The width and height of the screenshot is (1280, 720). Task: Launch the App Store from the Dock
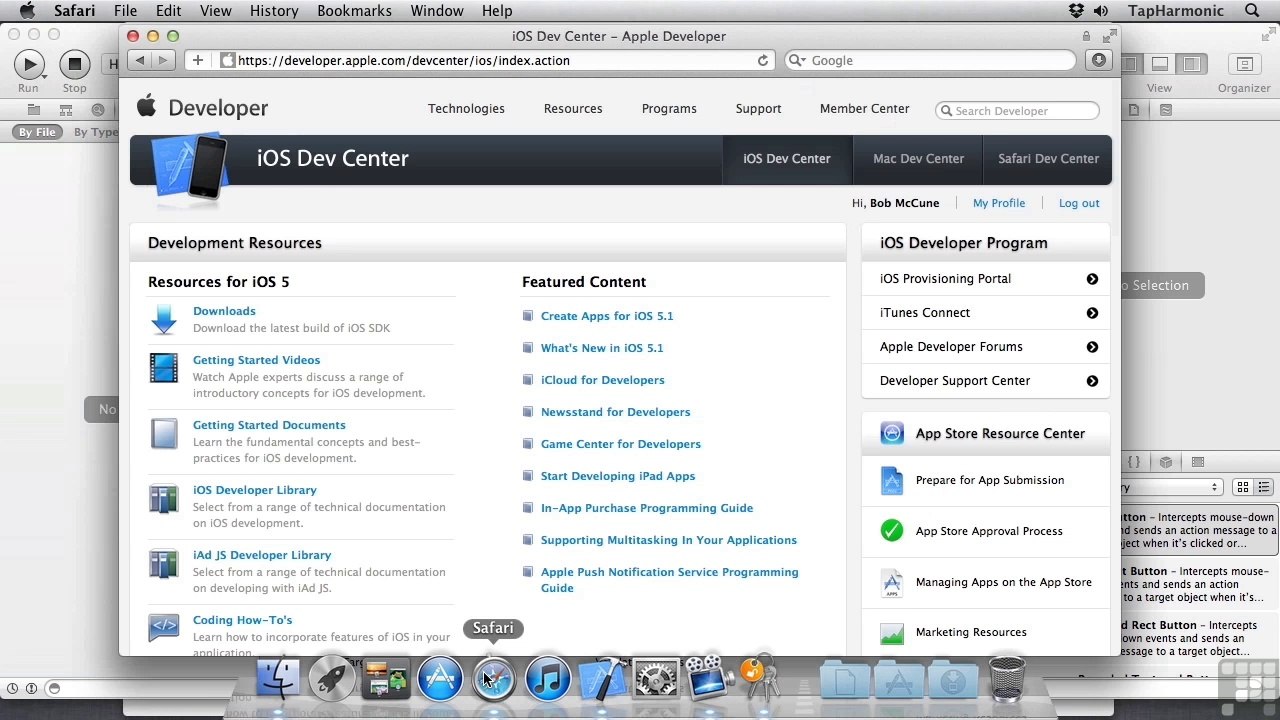(440, 679)
